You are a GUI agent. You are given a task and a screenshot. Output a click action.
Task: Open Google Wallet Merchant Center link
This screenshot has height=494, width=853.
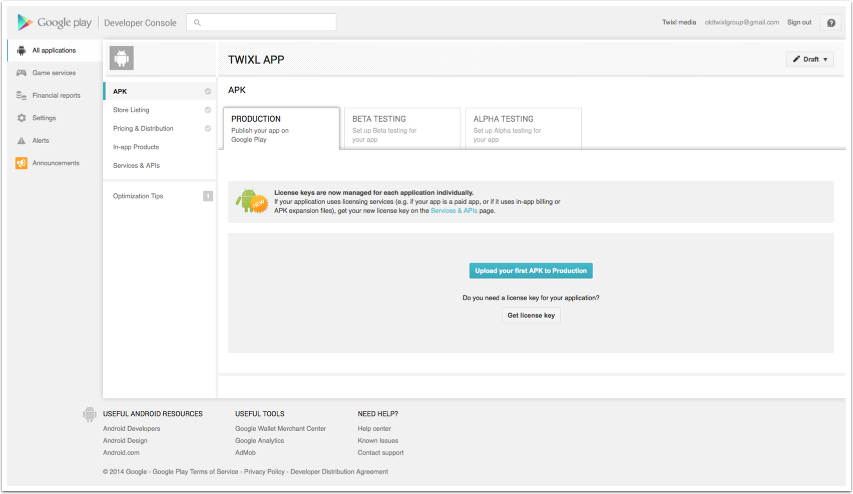tap(281, 429)
